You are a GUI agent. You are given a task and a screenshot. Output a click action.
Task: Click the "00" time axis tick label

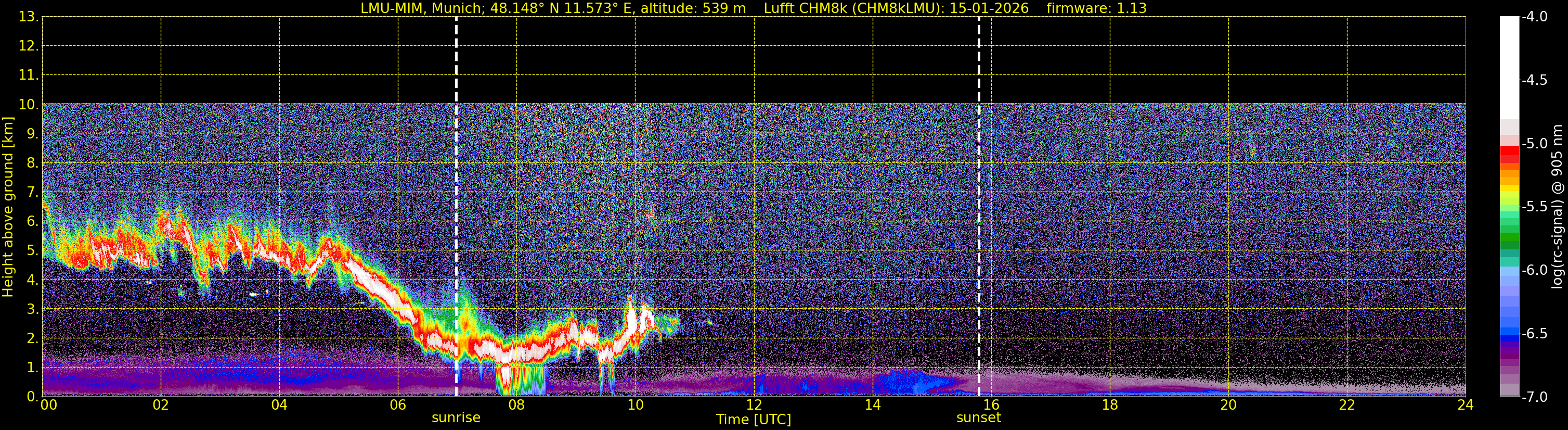(49, 405)
